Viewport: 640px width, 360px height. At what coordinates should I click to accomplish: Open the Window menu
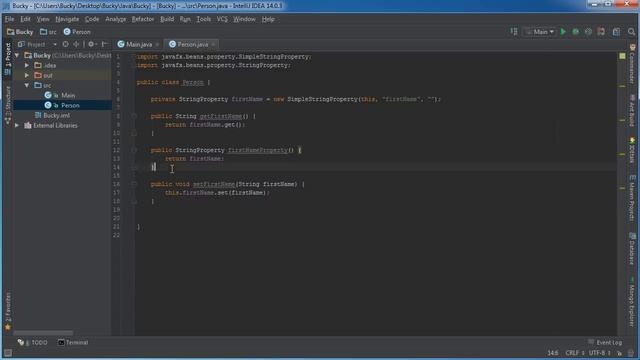click(x=244, y=19)
